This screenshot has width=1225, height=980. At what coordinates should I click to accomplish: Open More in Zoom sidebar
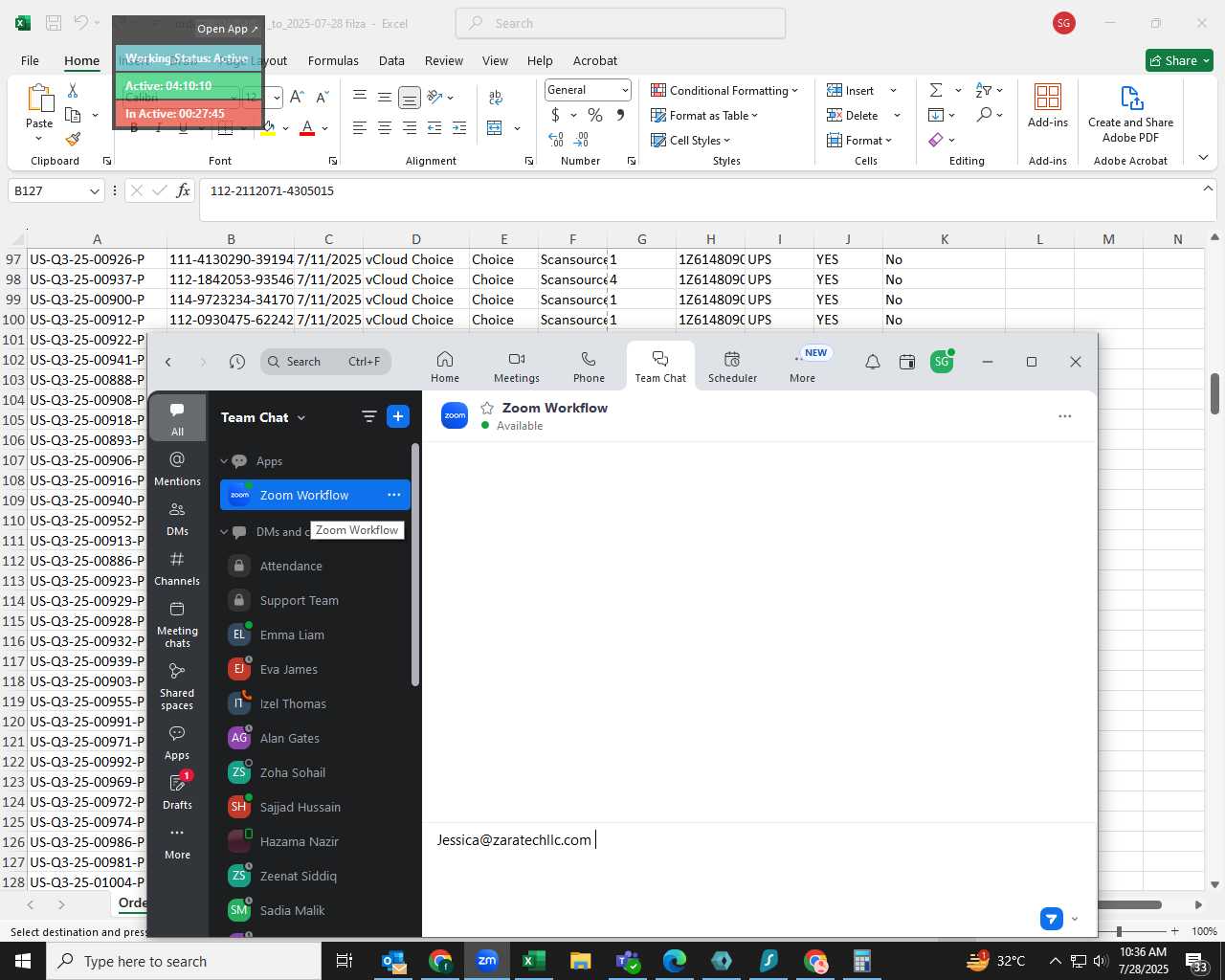coord(177,841)
